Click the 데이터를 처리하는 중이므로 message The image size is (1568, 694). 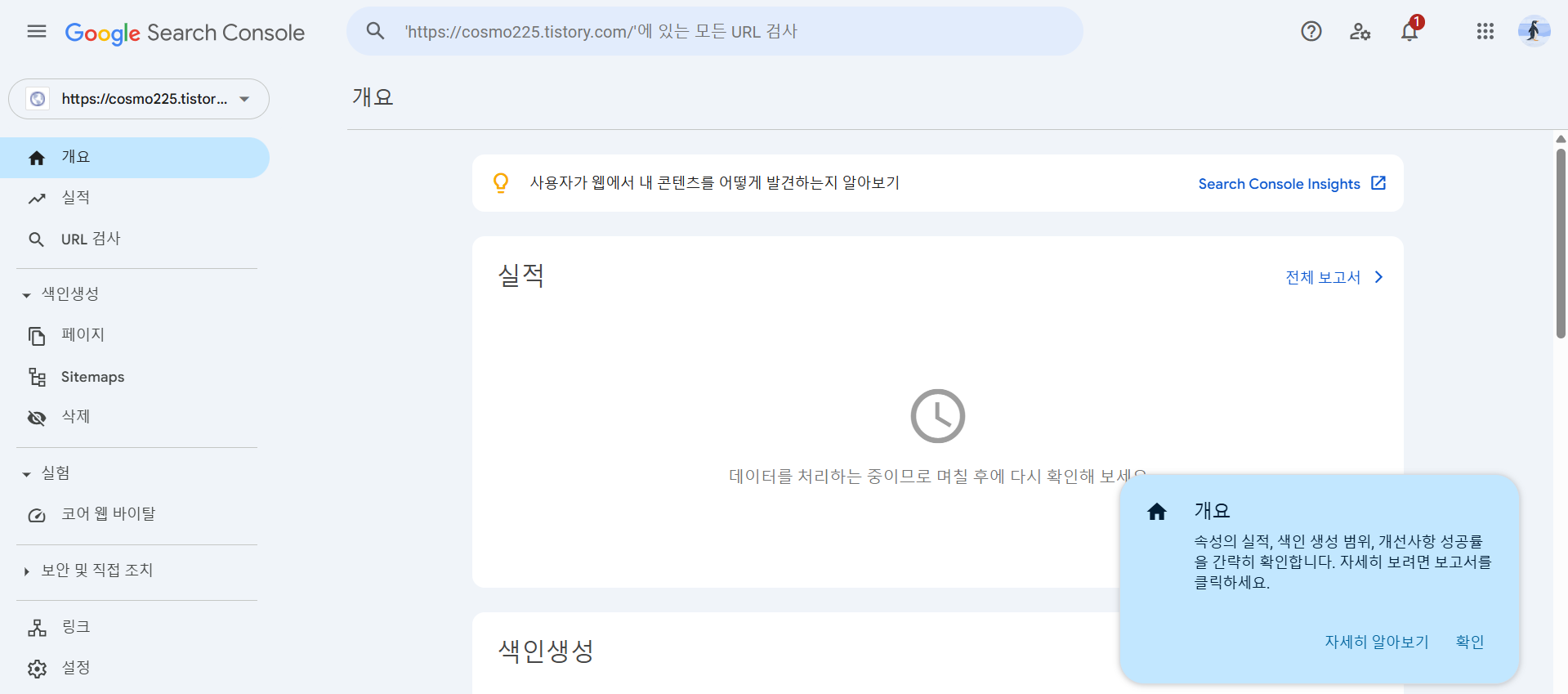(938, 476)
